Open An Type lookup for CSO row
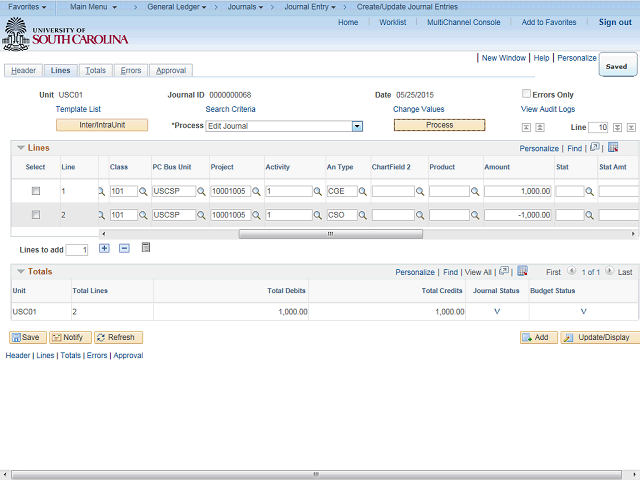640x480 pixels. point(362,215)
